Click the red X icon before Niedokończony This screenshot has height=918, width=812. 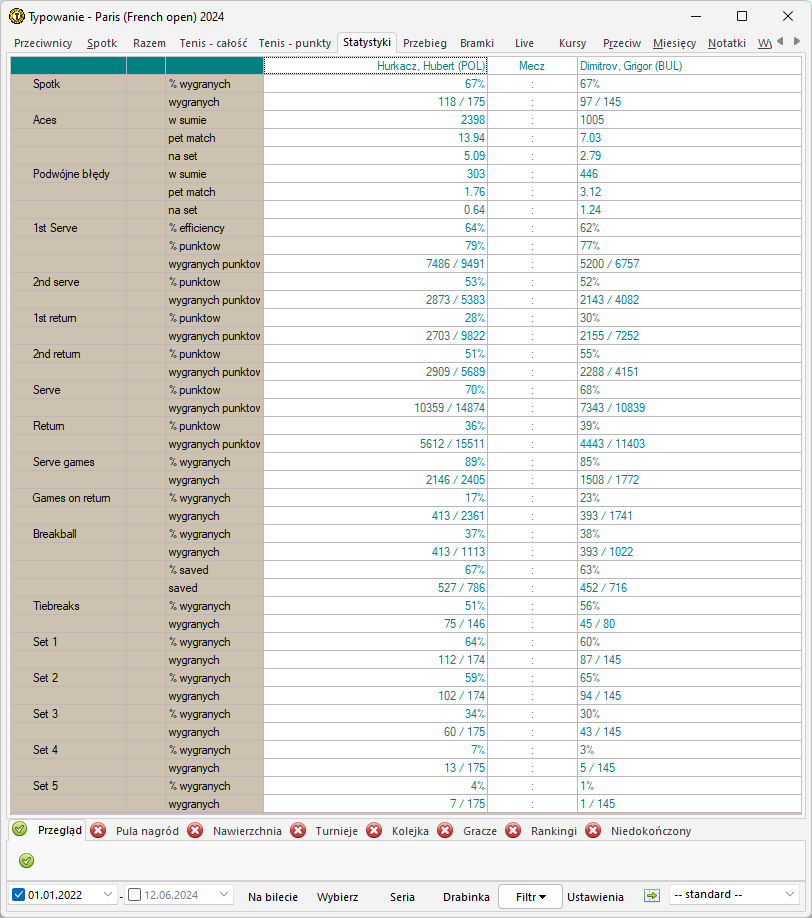point(593,831)
